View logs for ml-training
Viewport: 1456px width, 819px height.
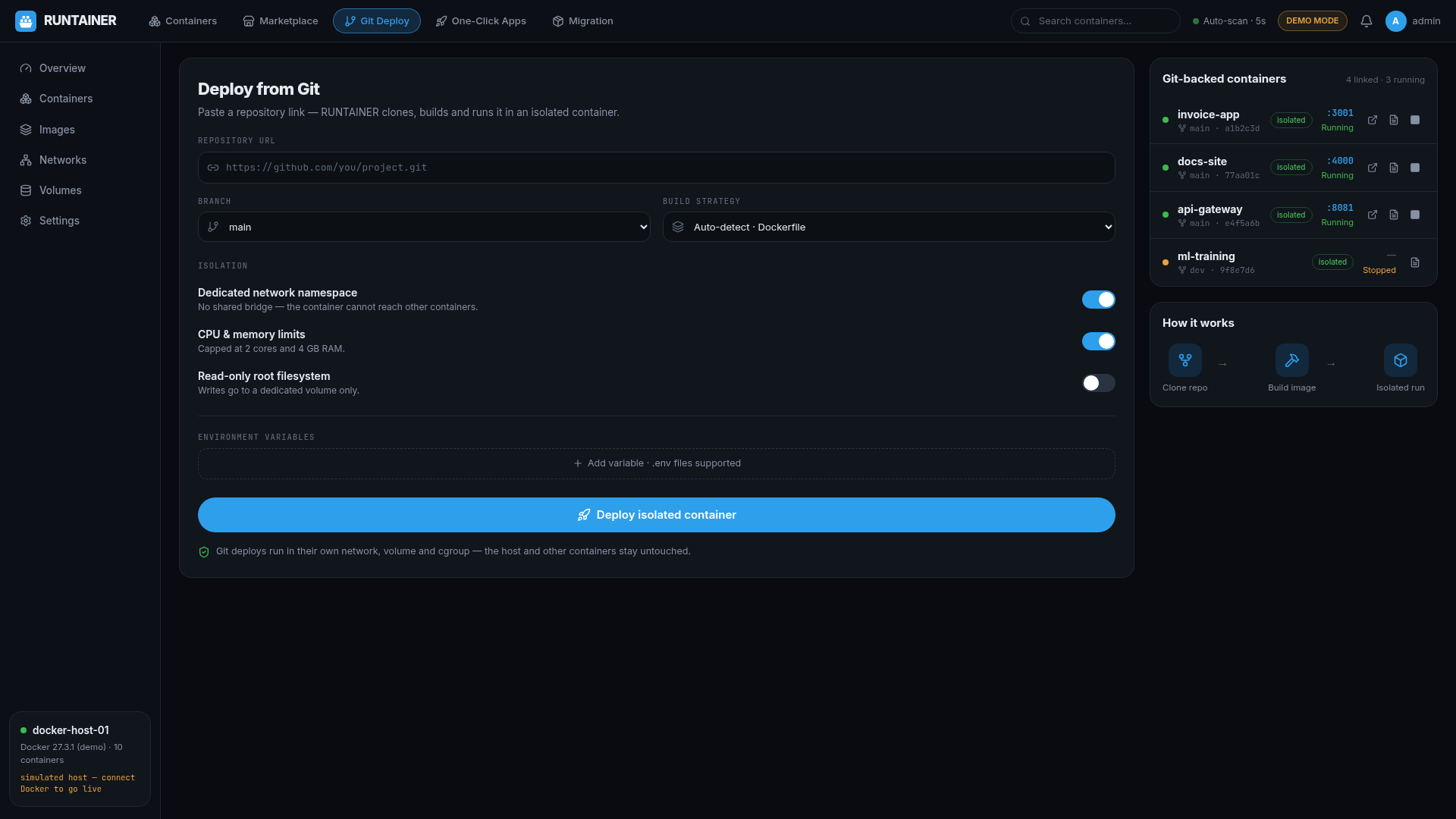(x=1415, y=262)
